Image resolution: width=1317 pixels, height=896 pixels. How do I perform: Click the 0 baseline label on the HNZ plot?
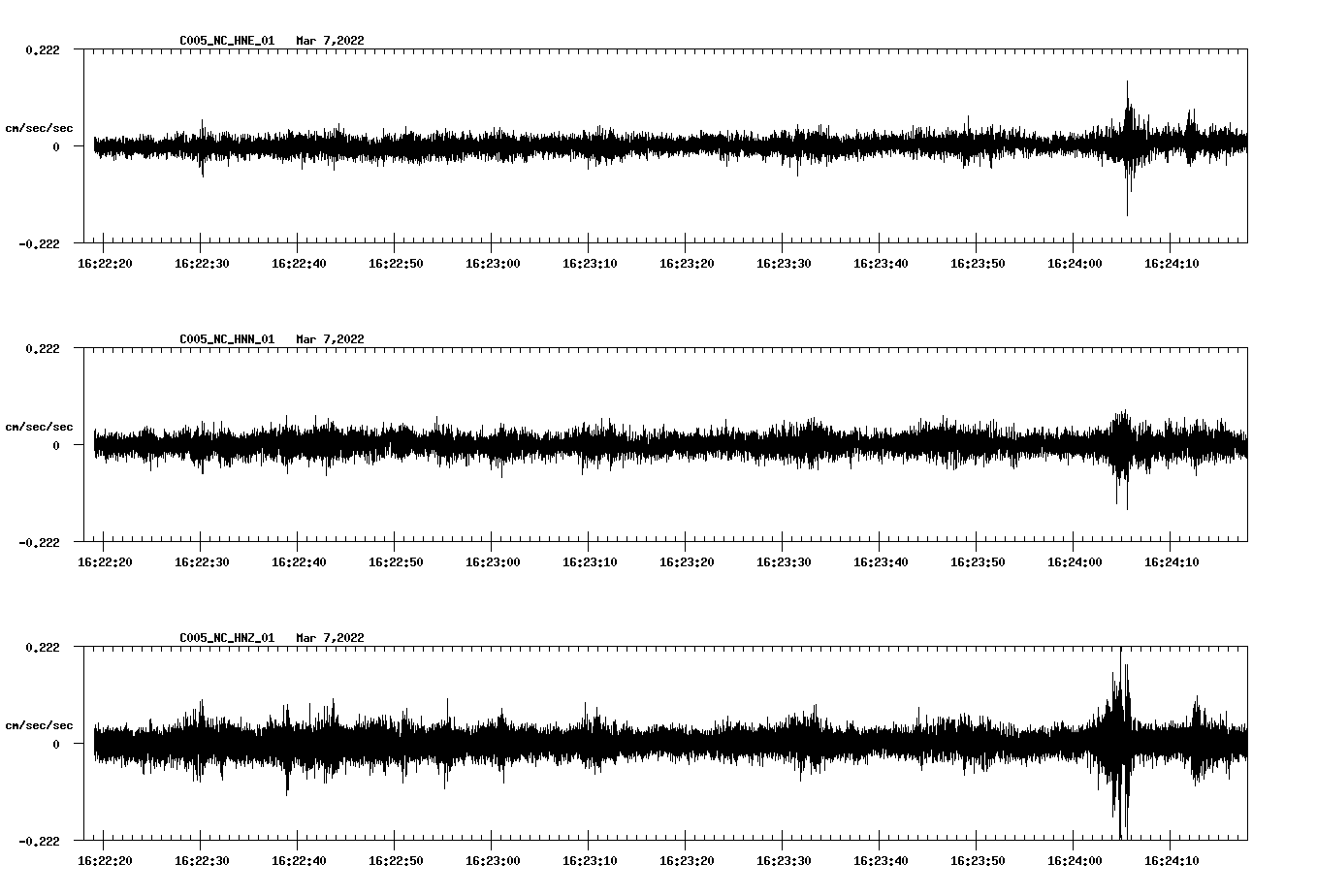(x=56, y=744)
